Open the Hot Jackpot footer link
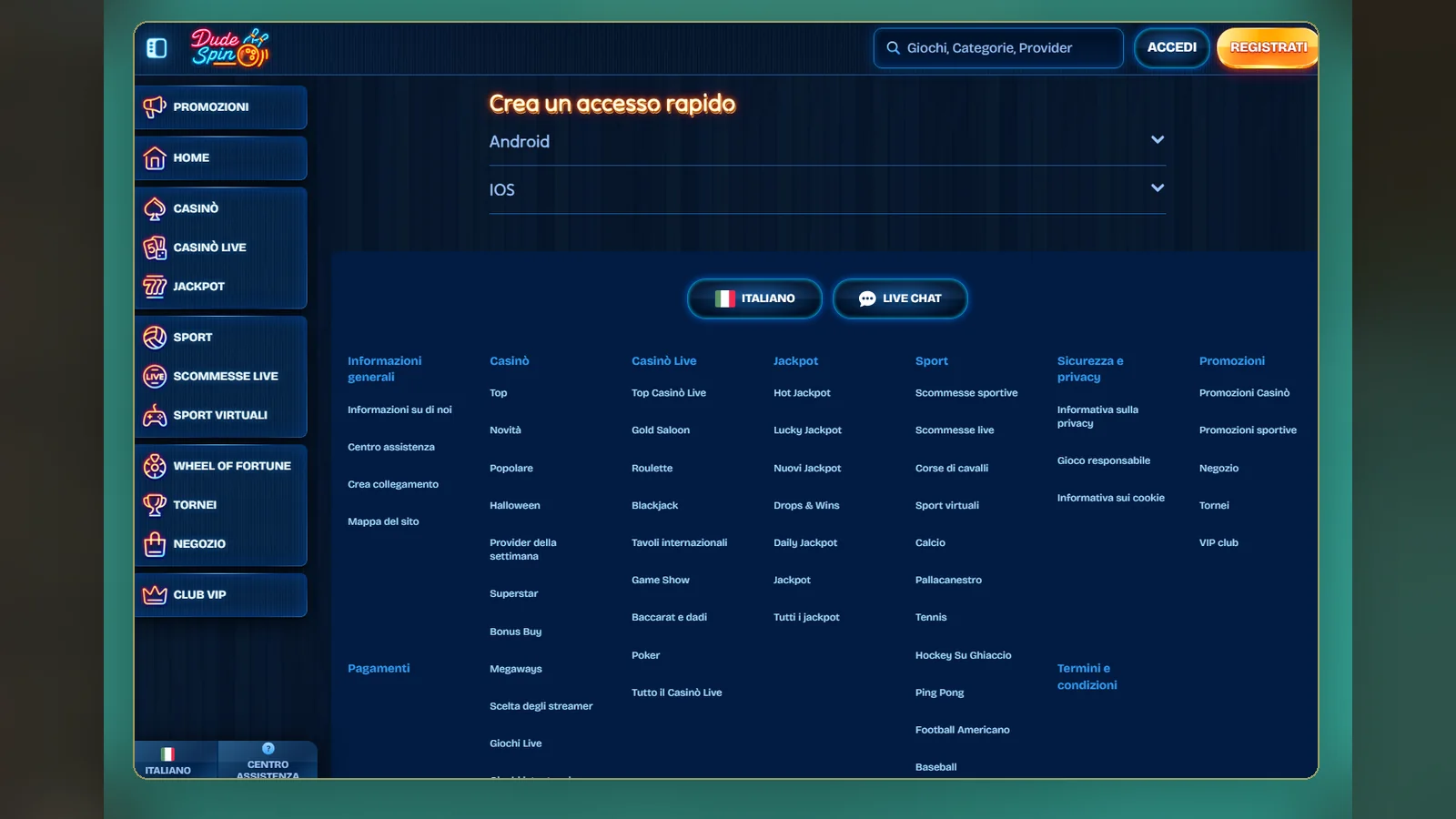Screen dimensions: 1456x819 coord(802,393)
